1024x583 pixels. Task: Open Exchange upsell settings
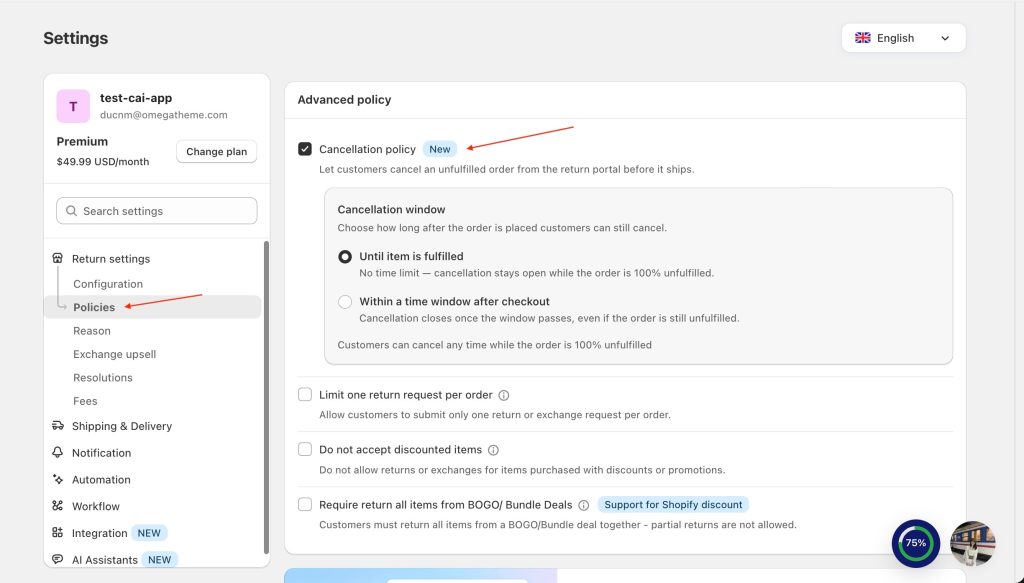point(115,355)
